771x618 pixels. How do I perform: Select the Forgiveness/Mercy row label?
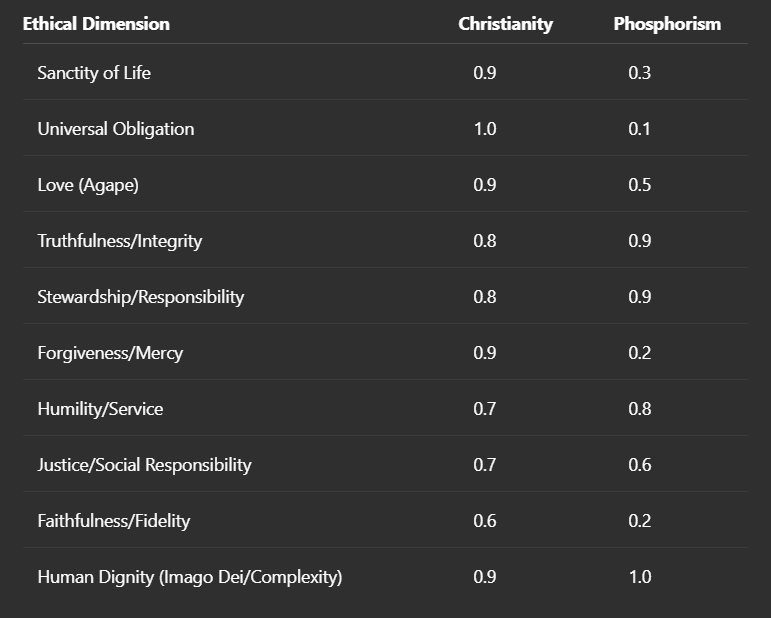[x=110, y=353]
